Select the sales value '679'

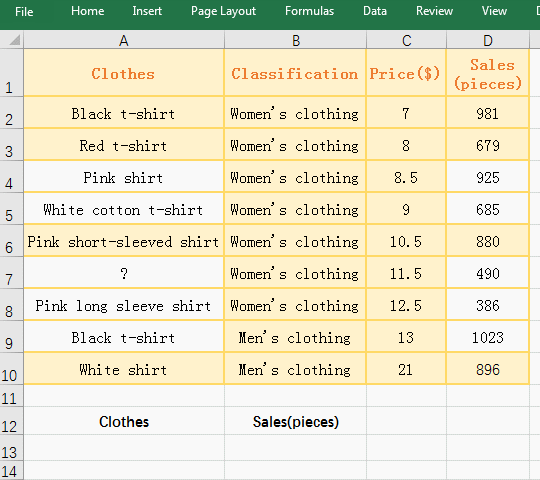point(488,145)
